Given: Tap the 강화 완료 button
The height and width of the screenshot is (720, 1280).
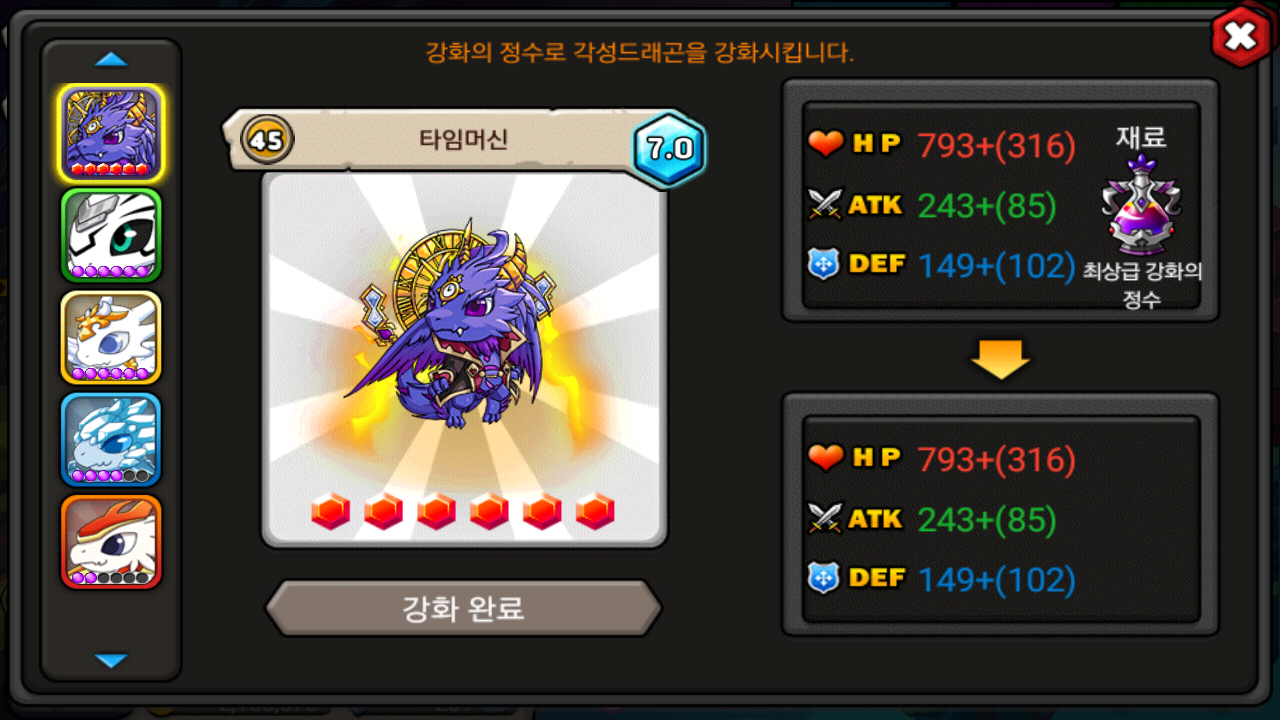Looking at the screenshot, I should click(x=463, y=608).
